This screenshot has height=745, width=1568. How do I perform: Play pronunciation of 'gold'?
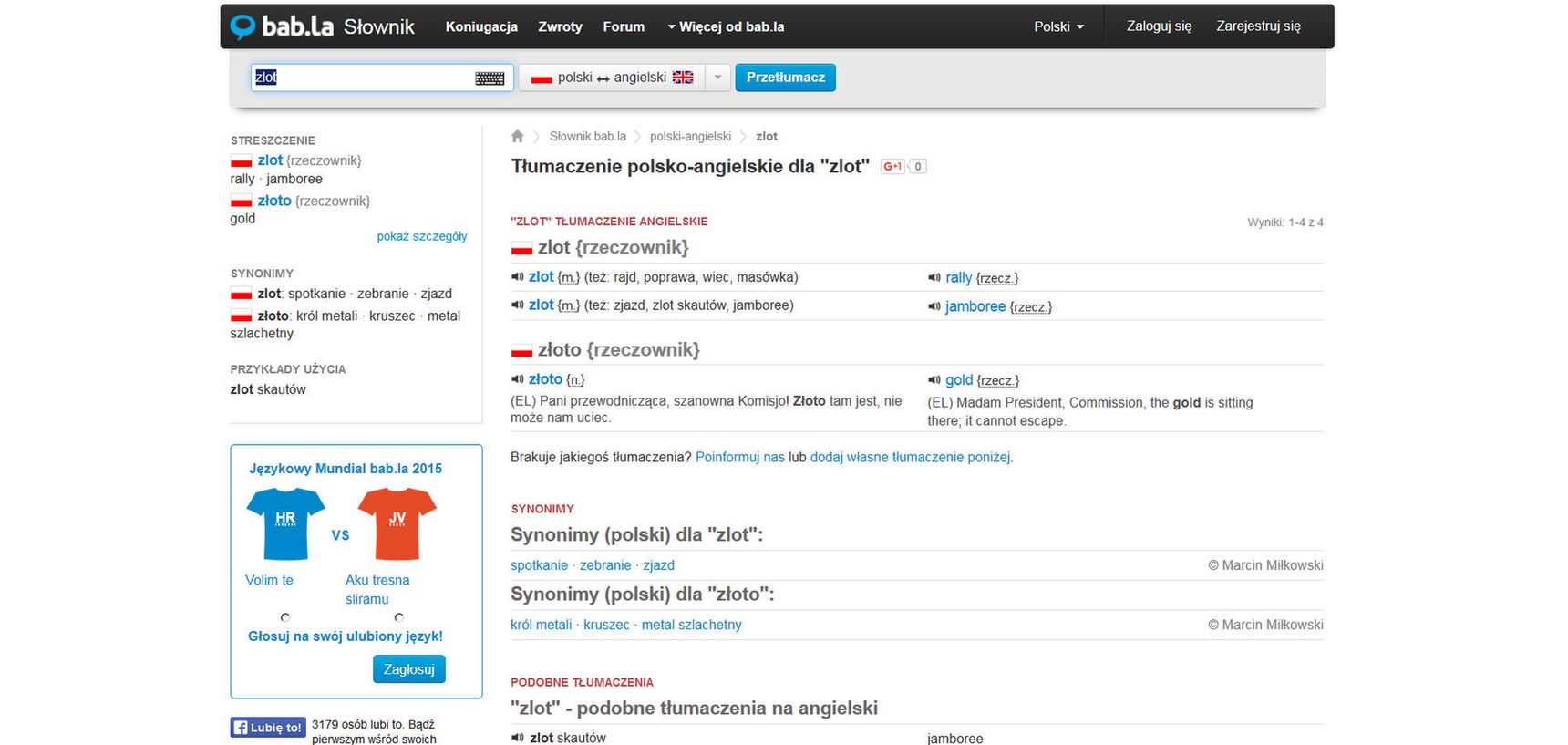point(934,380)
